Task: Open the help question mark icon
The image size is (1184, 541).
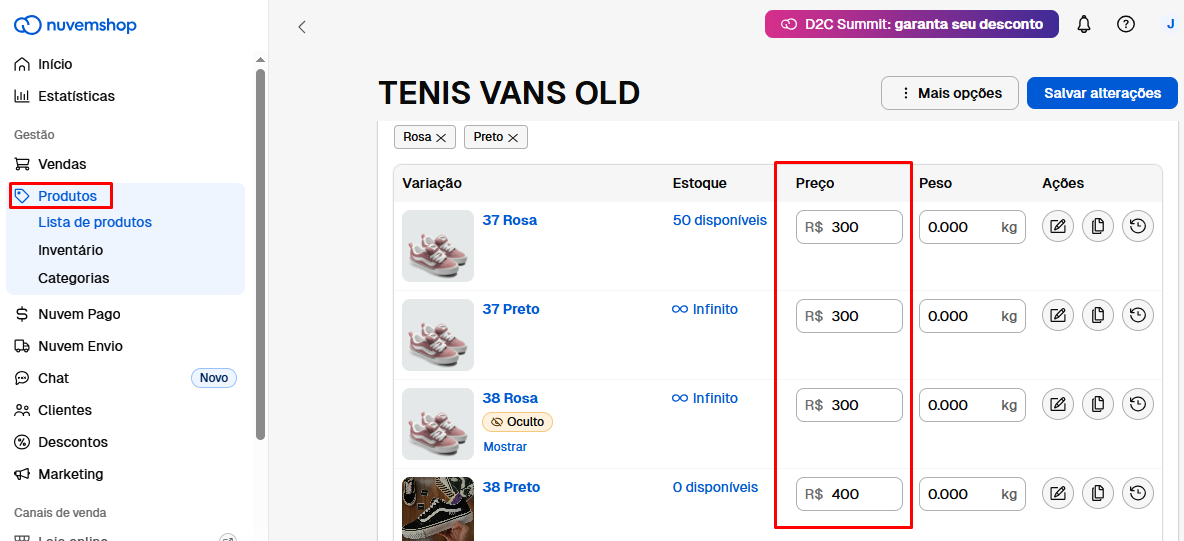Action: click(1126, 24)
